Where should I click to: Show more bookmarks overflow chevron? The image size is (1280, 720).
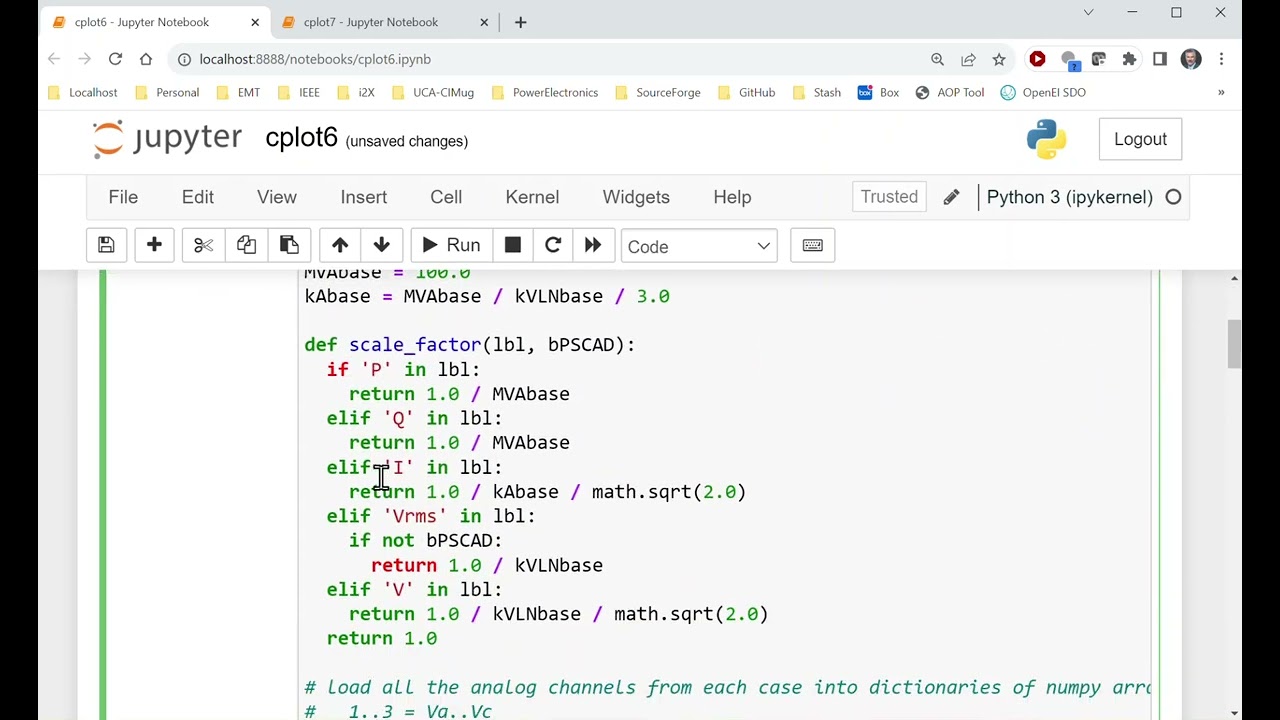tap(1221, 92)
